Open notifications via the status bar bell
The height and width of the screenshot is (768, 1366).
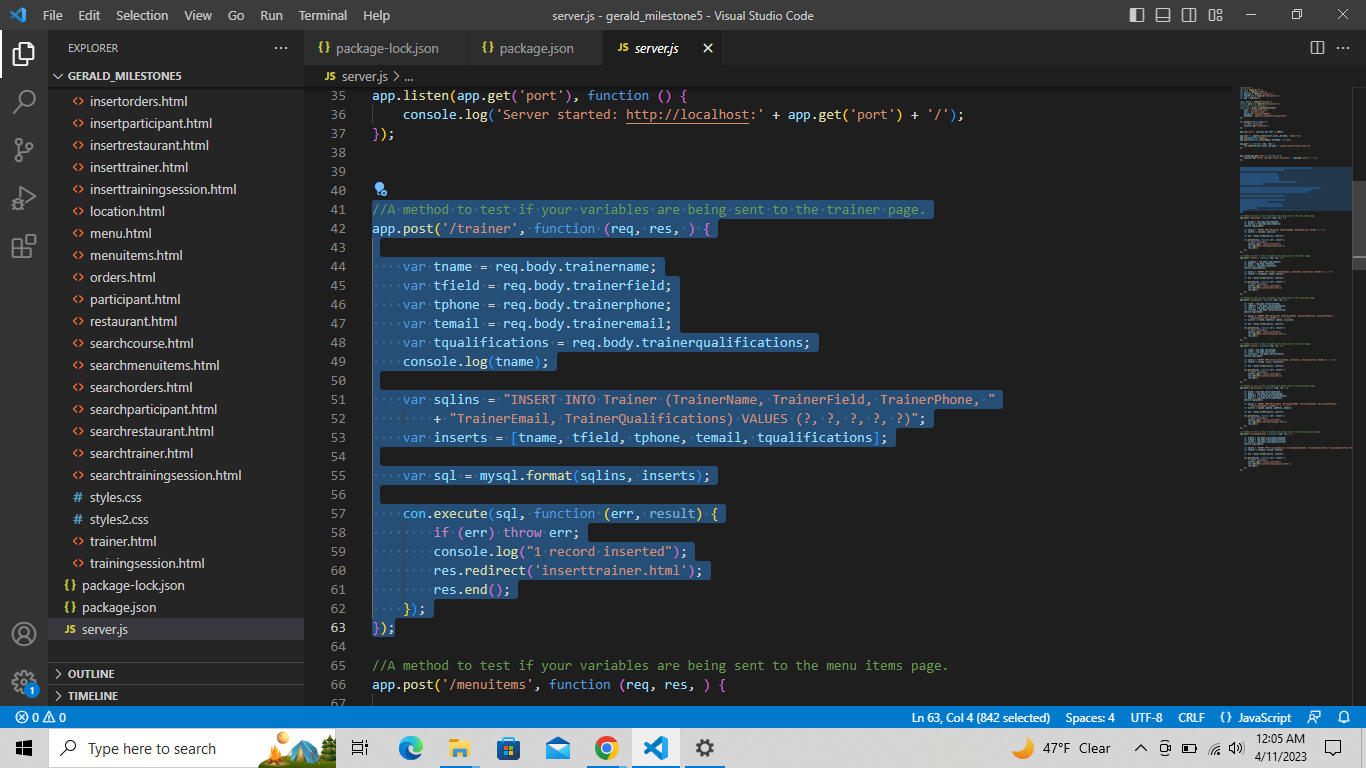1345,717
